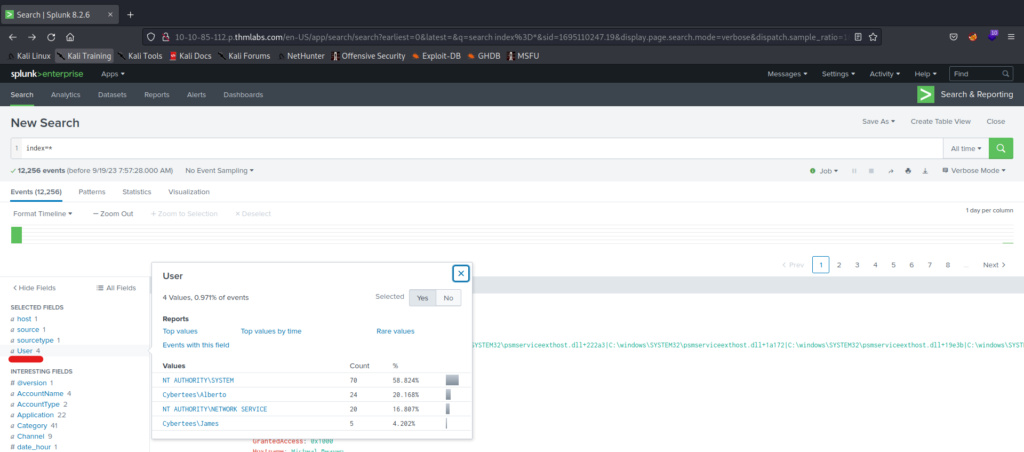The width and height of the screenshot is (1024, 452).
Task: Open the Visualization results tab
Action: pos(189,192)
